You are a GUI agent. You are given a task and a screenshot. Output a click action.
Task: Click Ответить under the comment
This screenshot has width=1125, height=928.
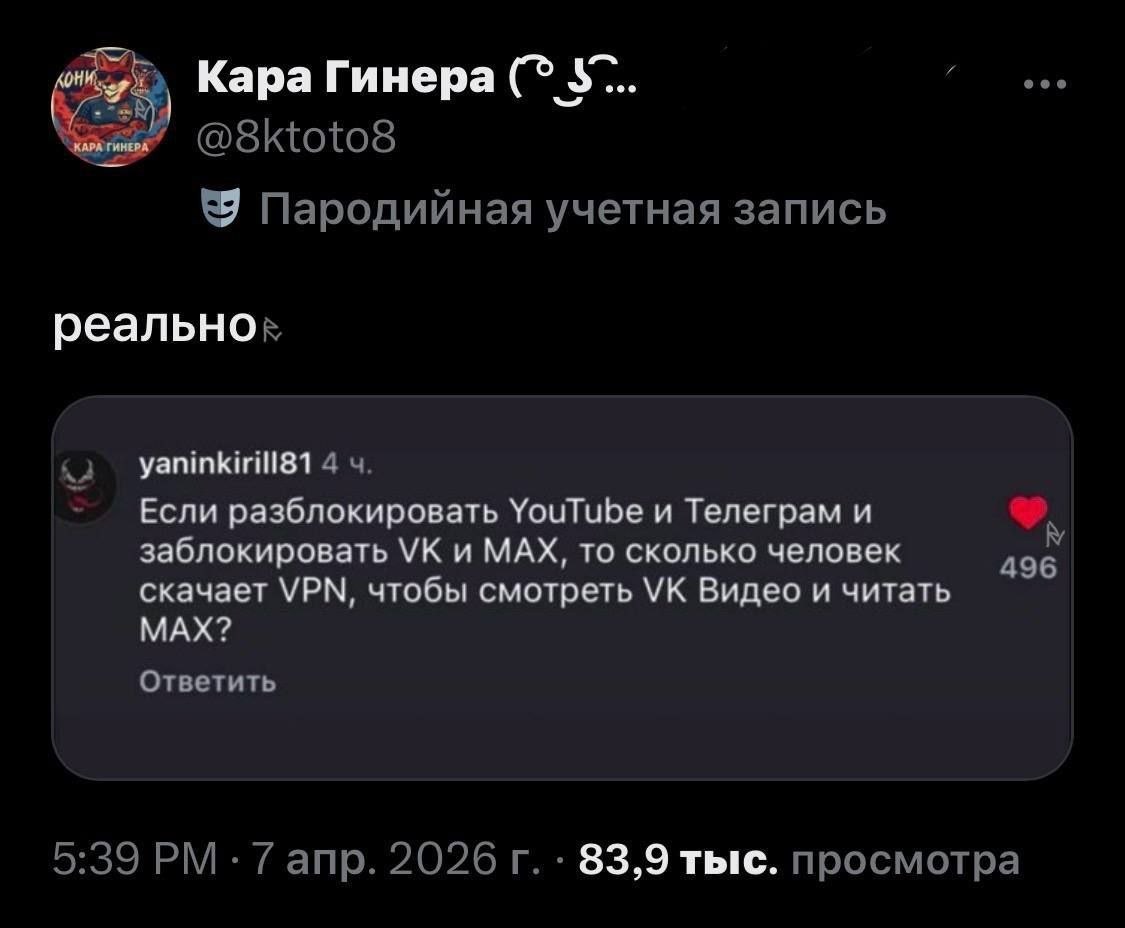coord(208,682)
